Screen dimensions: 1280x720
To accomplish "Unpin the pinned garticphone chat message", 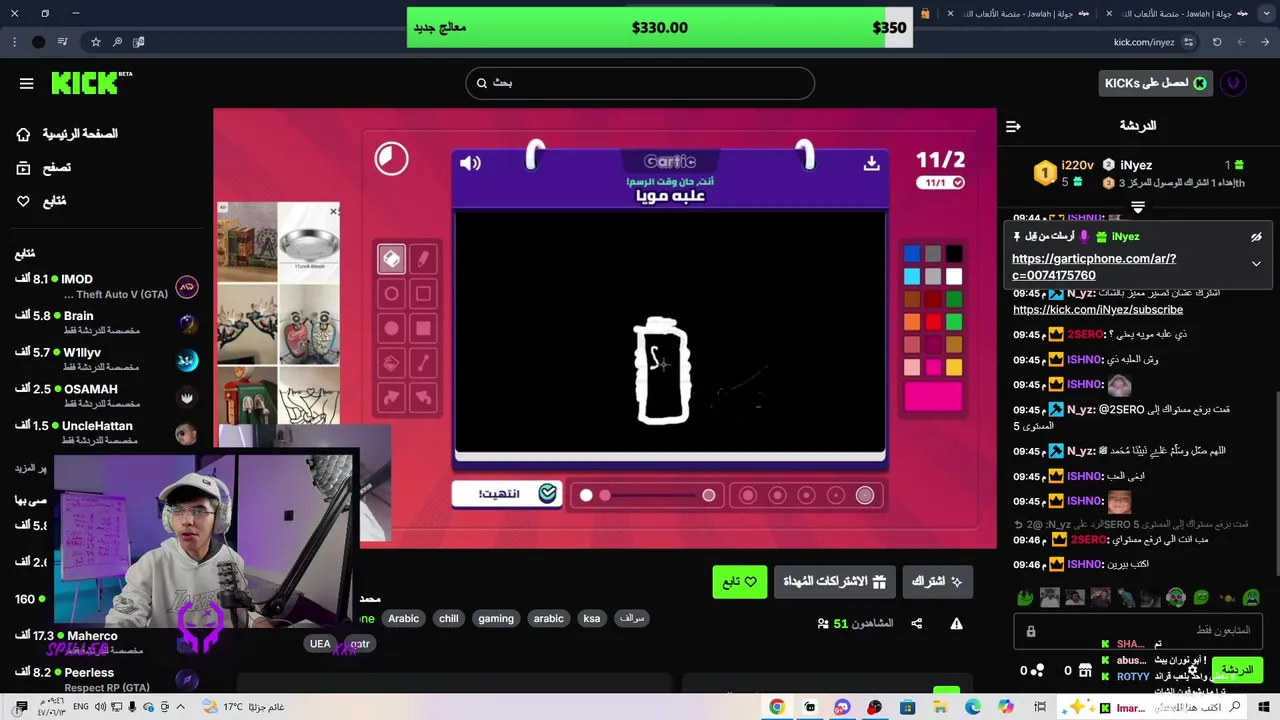I will tap(1256, 237).
